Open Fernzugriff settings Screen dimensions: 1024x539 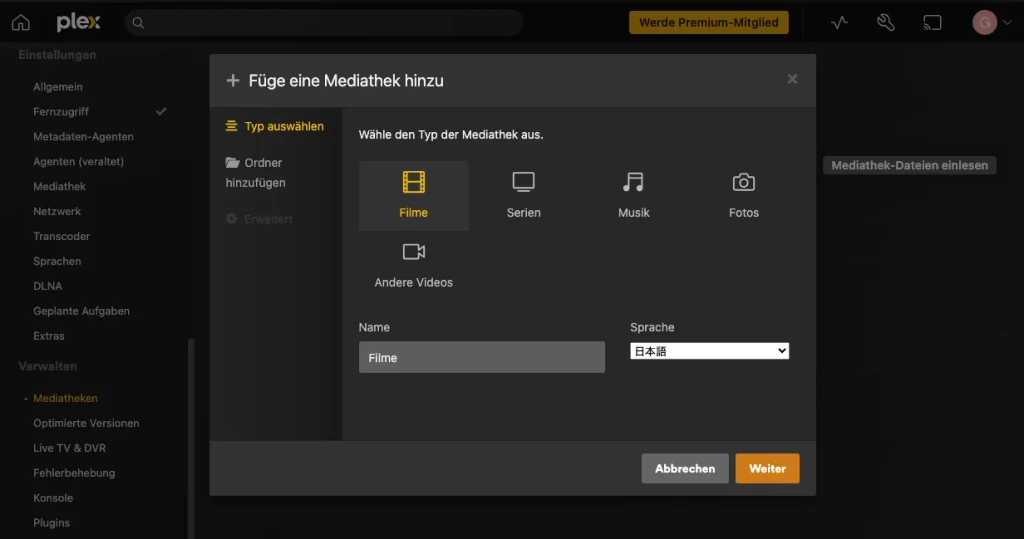coord(61,112)
